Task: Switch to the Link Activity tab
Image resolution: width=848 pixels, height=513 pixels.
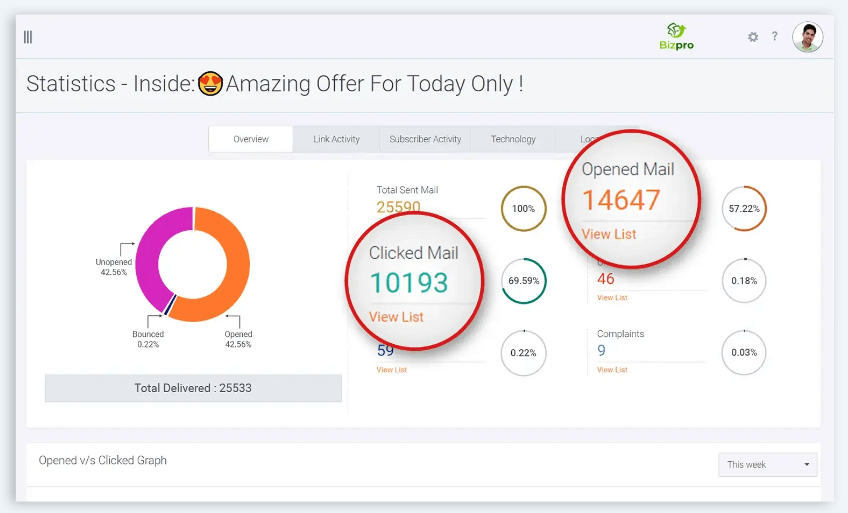Action: coord(336,139)
